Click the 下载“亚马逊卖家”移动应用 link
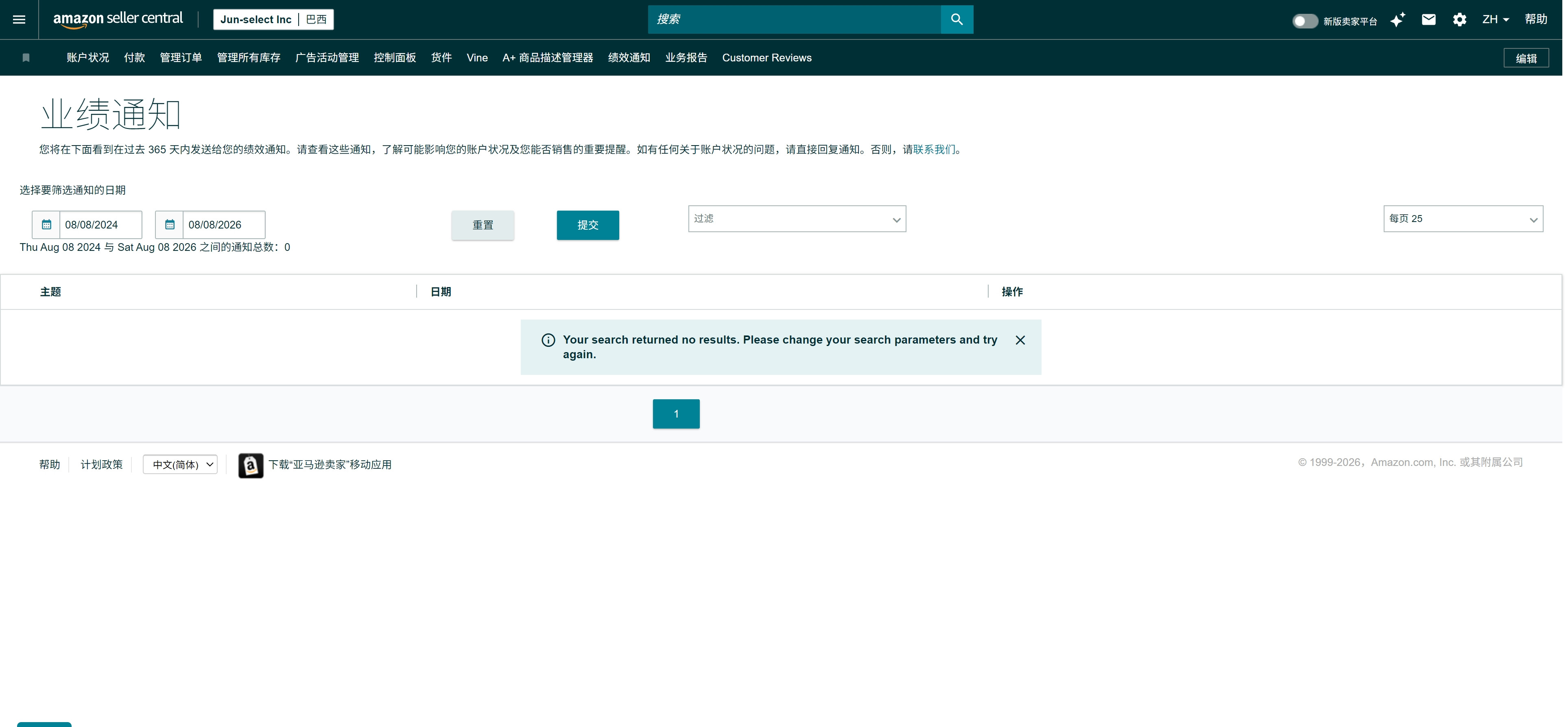Viewport: 1568px width, 727px height. tap(330, 465)
